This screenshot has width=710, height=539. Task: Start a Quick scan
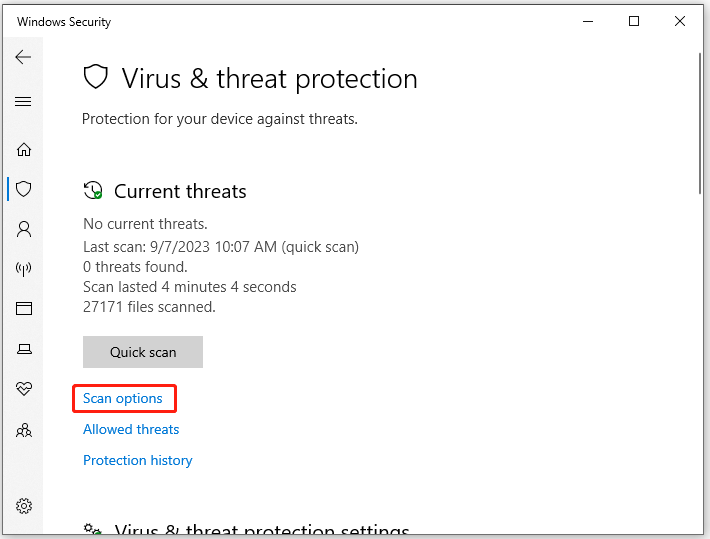[x=143, y=352]
